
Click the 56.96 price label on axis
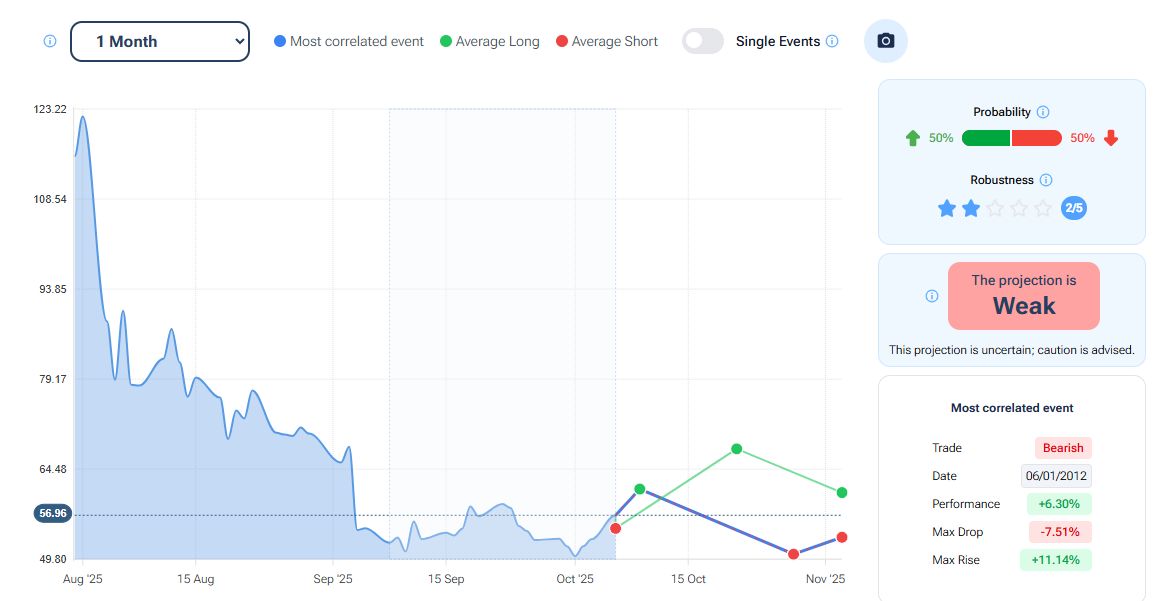[52, 513]
